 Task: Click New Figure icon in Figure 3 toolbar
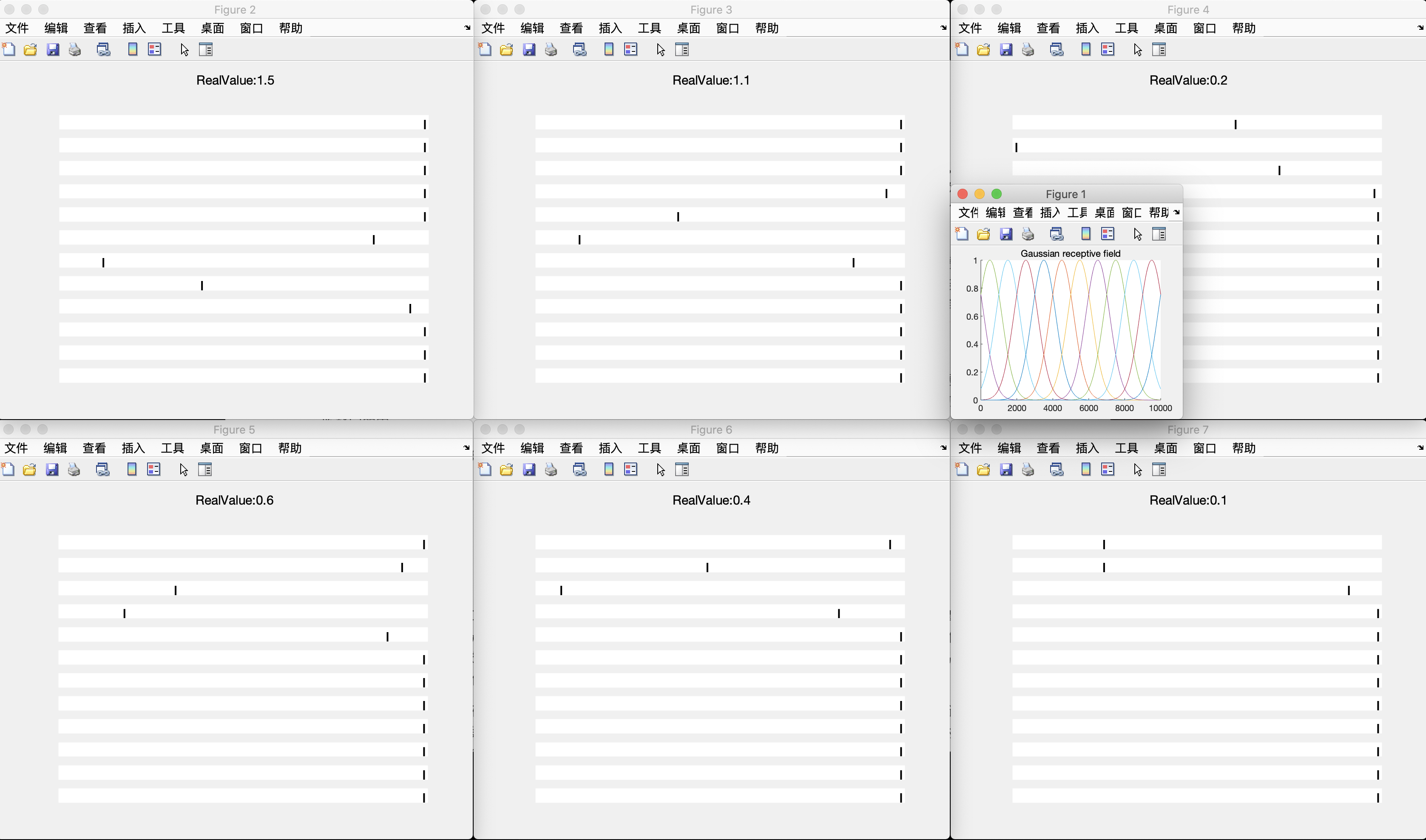(x=485, y=50)
